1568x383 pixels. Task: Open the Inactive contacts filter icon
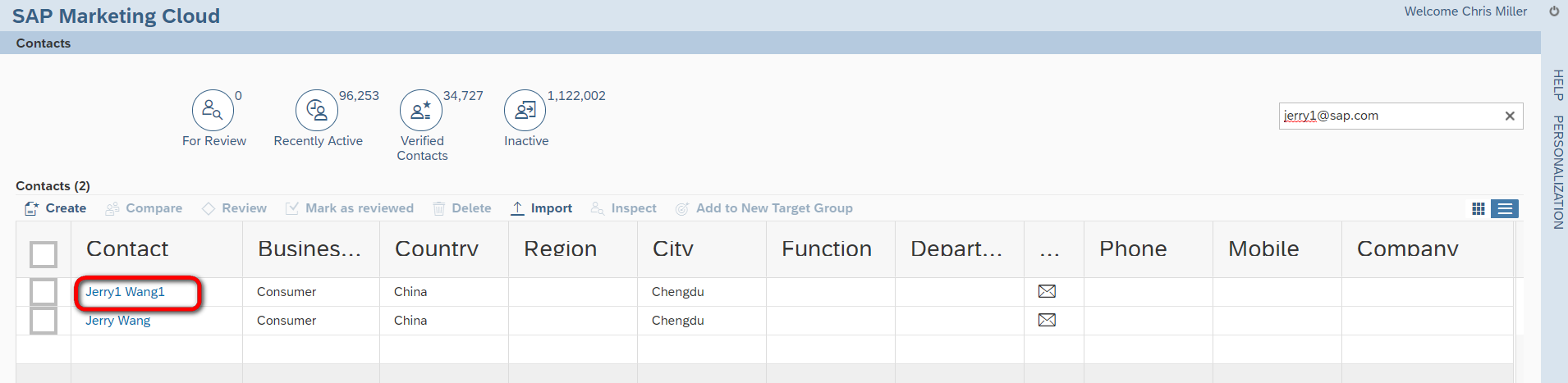pyautogui.click(x=525, y=110)
